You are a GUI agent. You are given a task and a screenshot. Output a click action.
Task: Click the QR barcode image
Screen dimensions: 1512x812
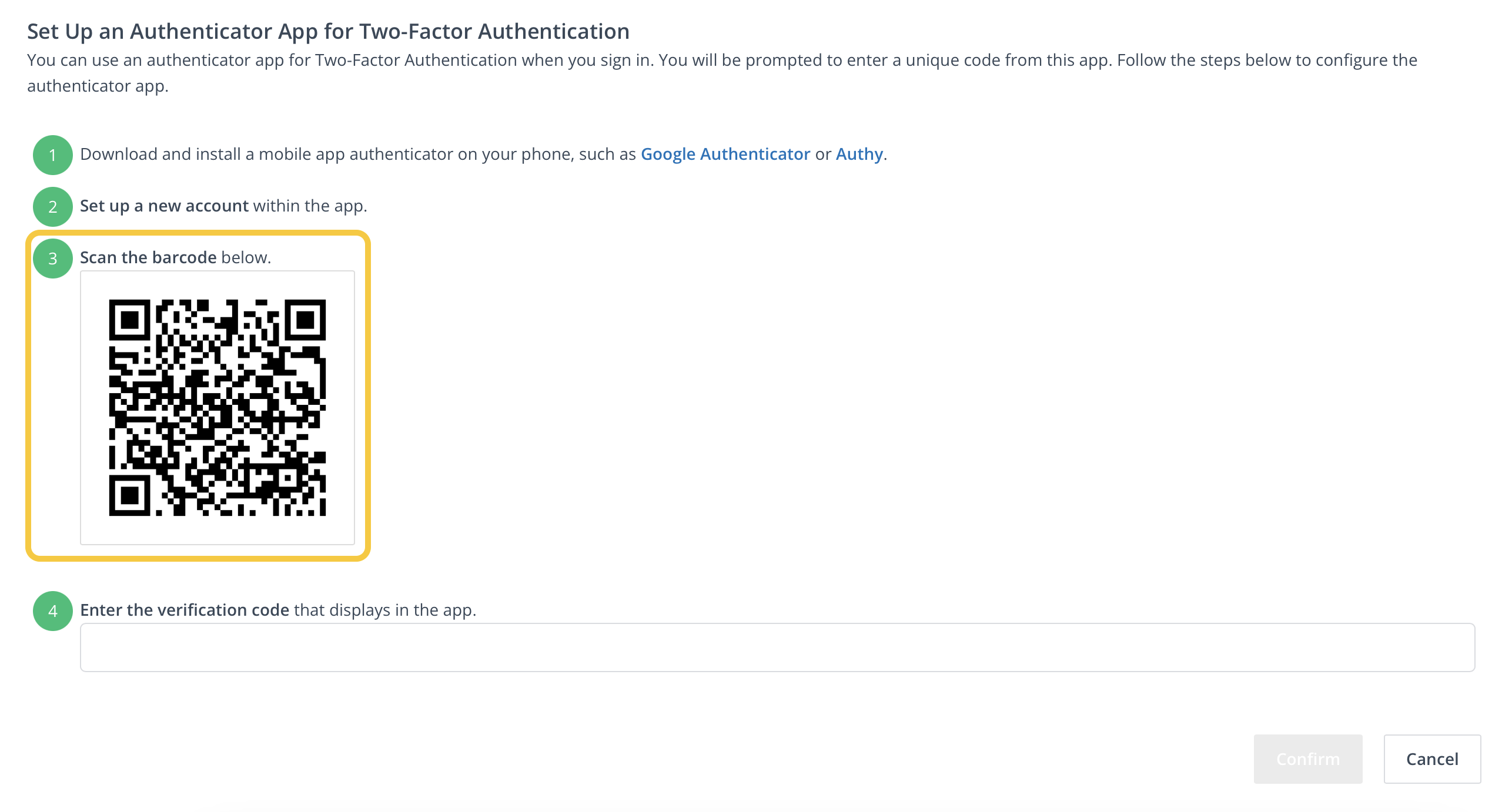[x=218, y=408]
